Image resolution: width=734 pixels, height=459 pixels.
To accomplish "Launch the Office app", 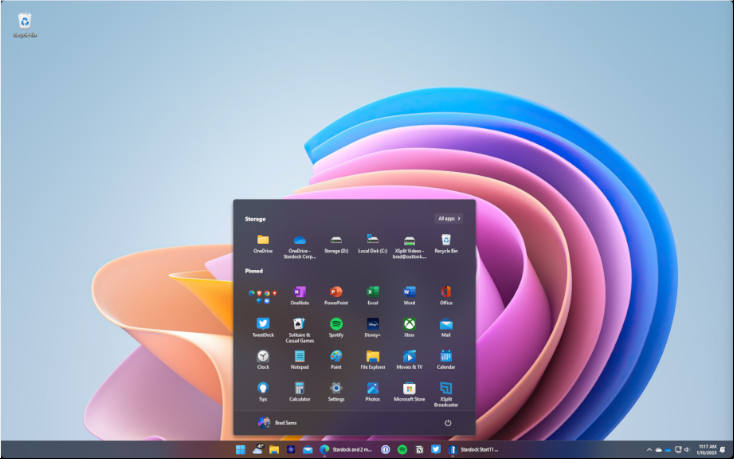I will 446,296.
